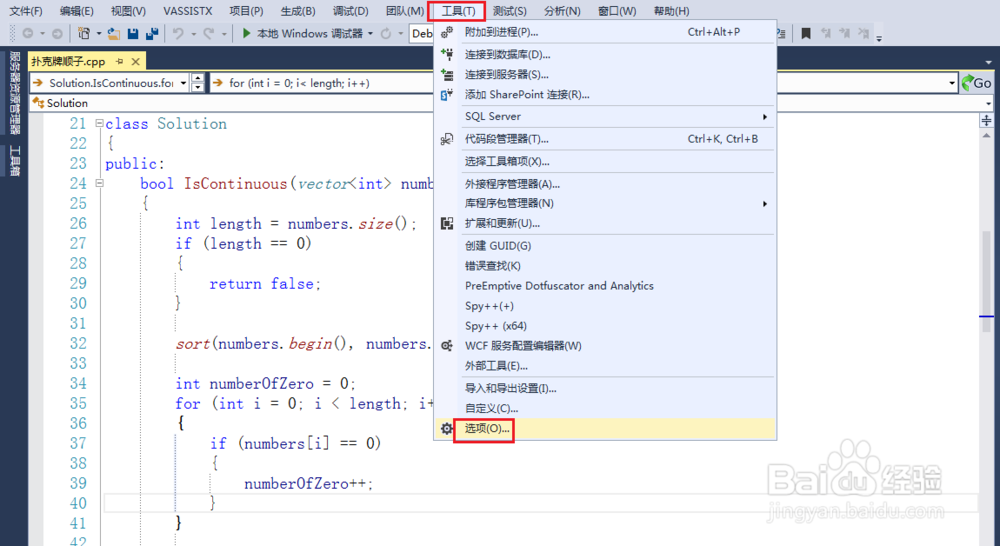
Task: Click the stepper beside the scope dropdown
Action: pos(198,83)
